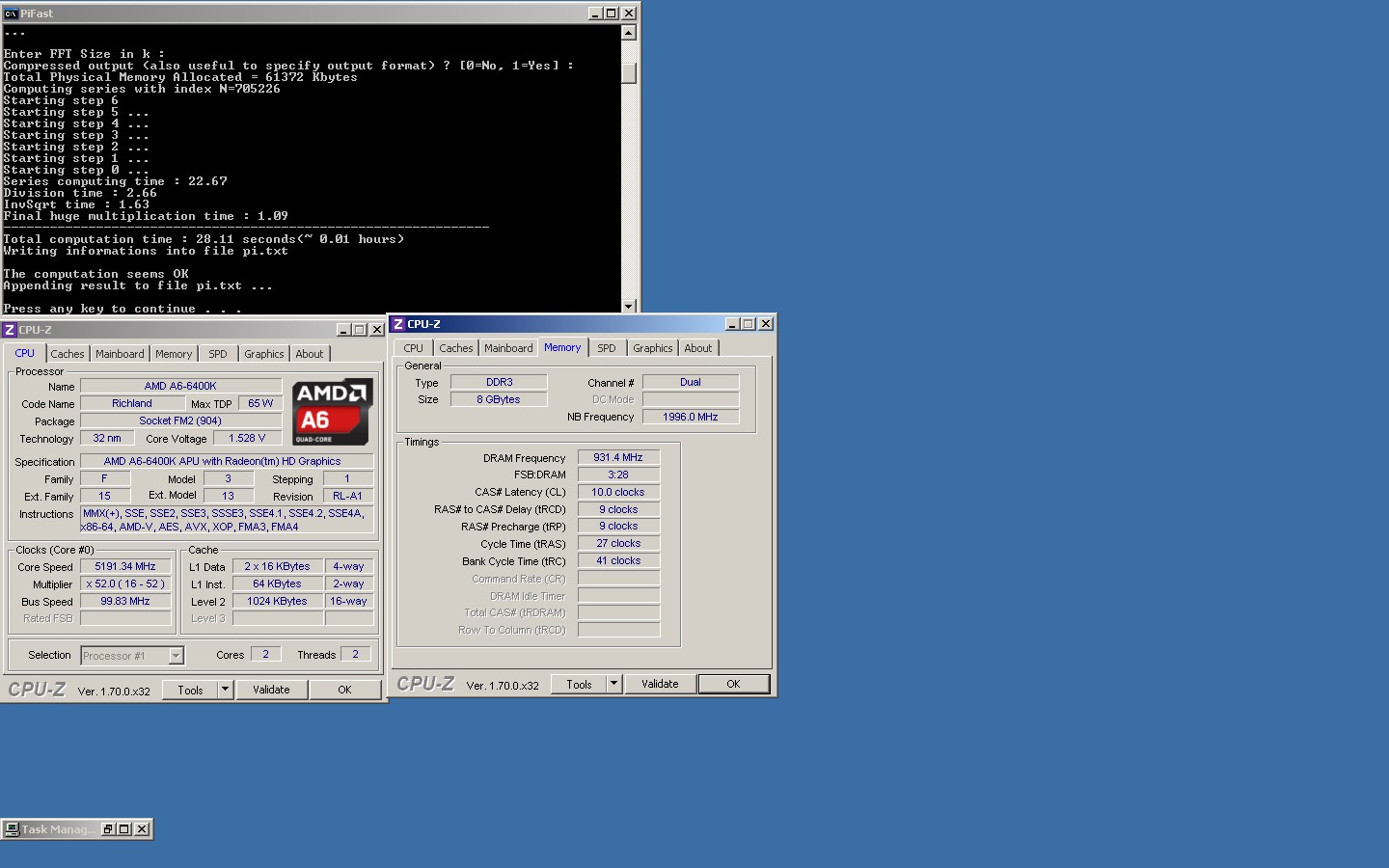Open Graphics tab in left CPU-Z window
Screen dimensions: 1389x868
click(x=263, y=354)
